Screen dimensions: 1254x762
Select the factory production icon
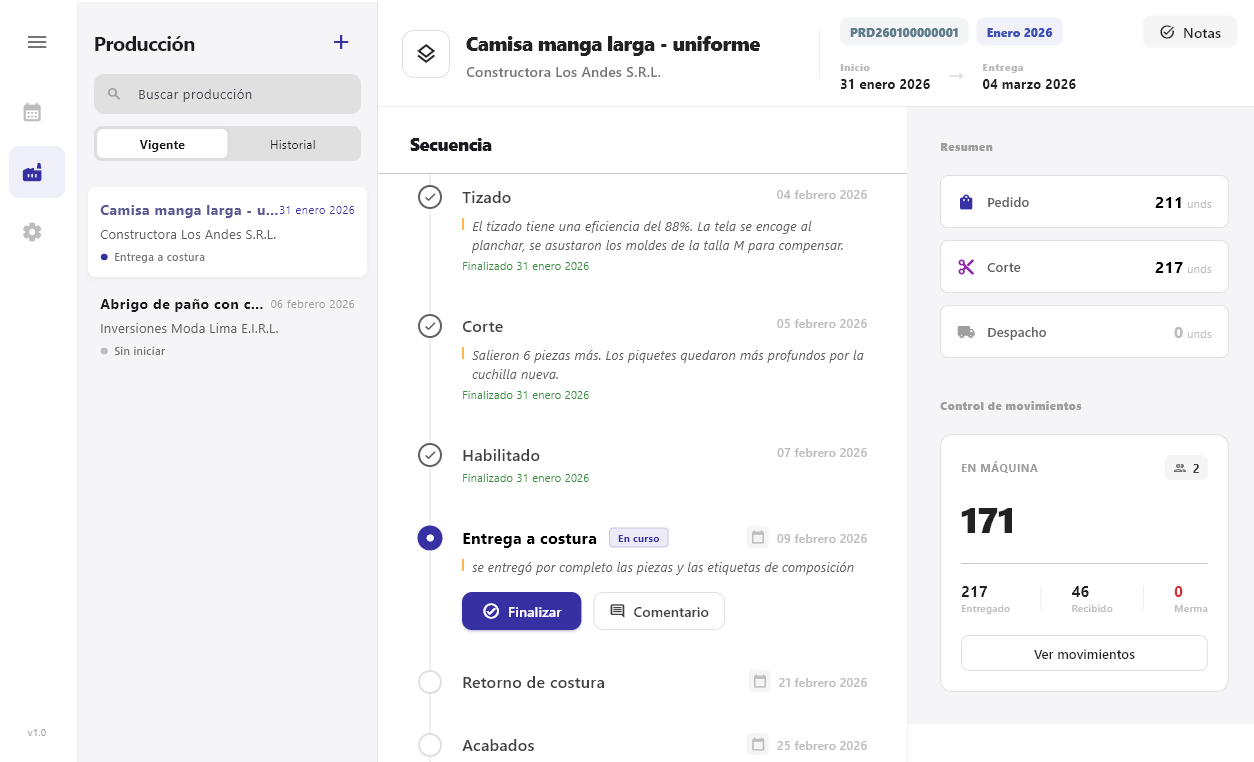point(33,172)
